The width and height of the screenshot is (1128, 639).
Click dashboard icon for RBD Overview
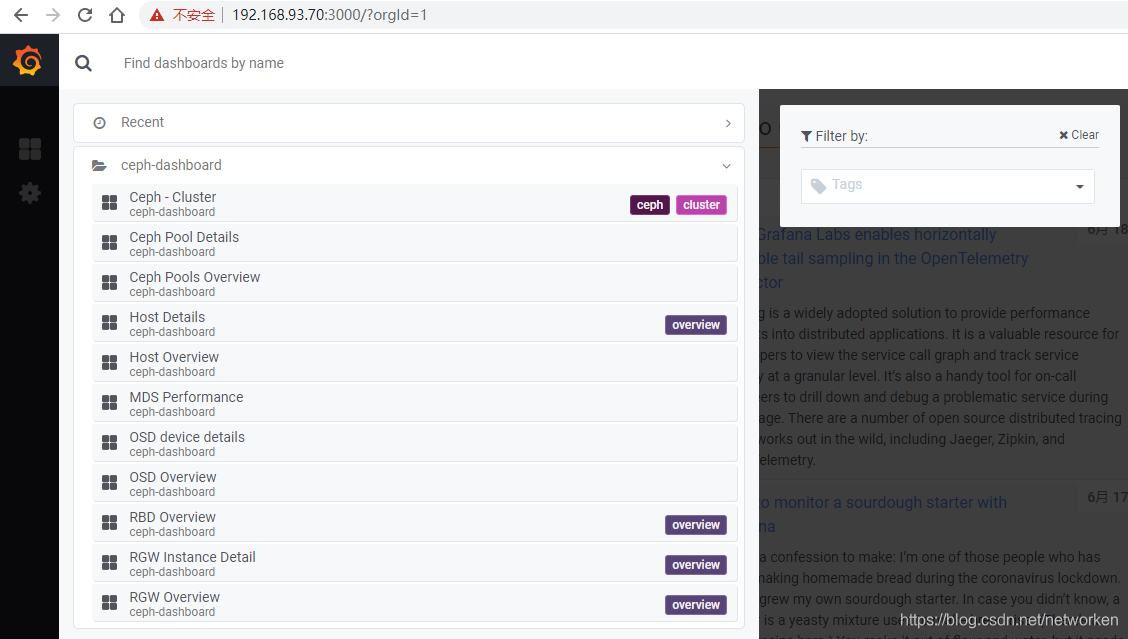(109, 523)
